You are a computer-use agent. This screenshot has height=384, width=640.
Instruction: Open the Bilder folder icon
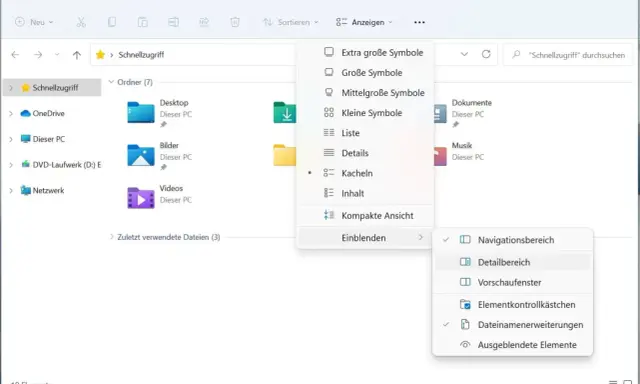tap(141, 155)
